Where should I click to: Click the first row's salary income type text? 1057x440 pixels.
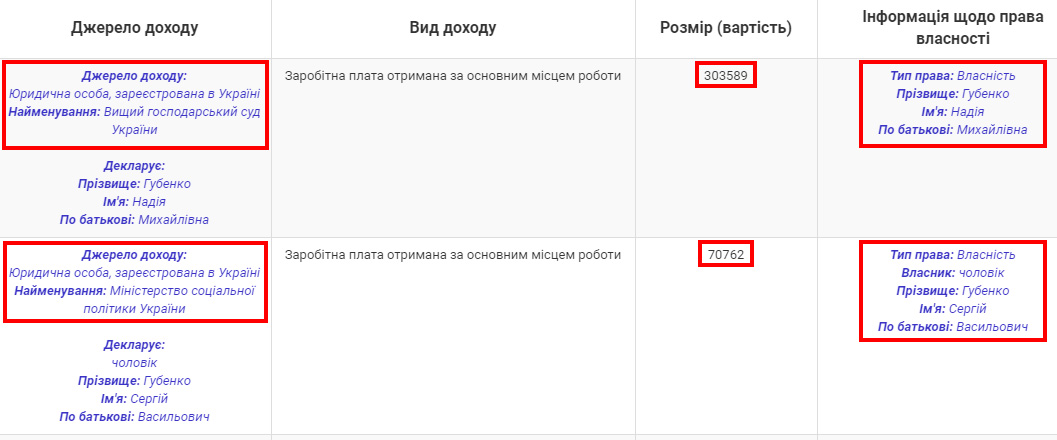pos(453,75)
